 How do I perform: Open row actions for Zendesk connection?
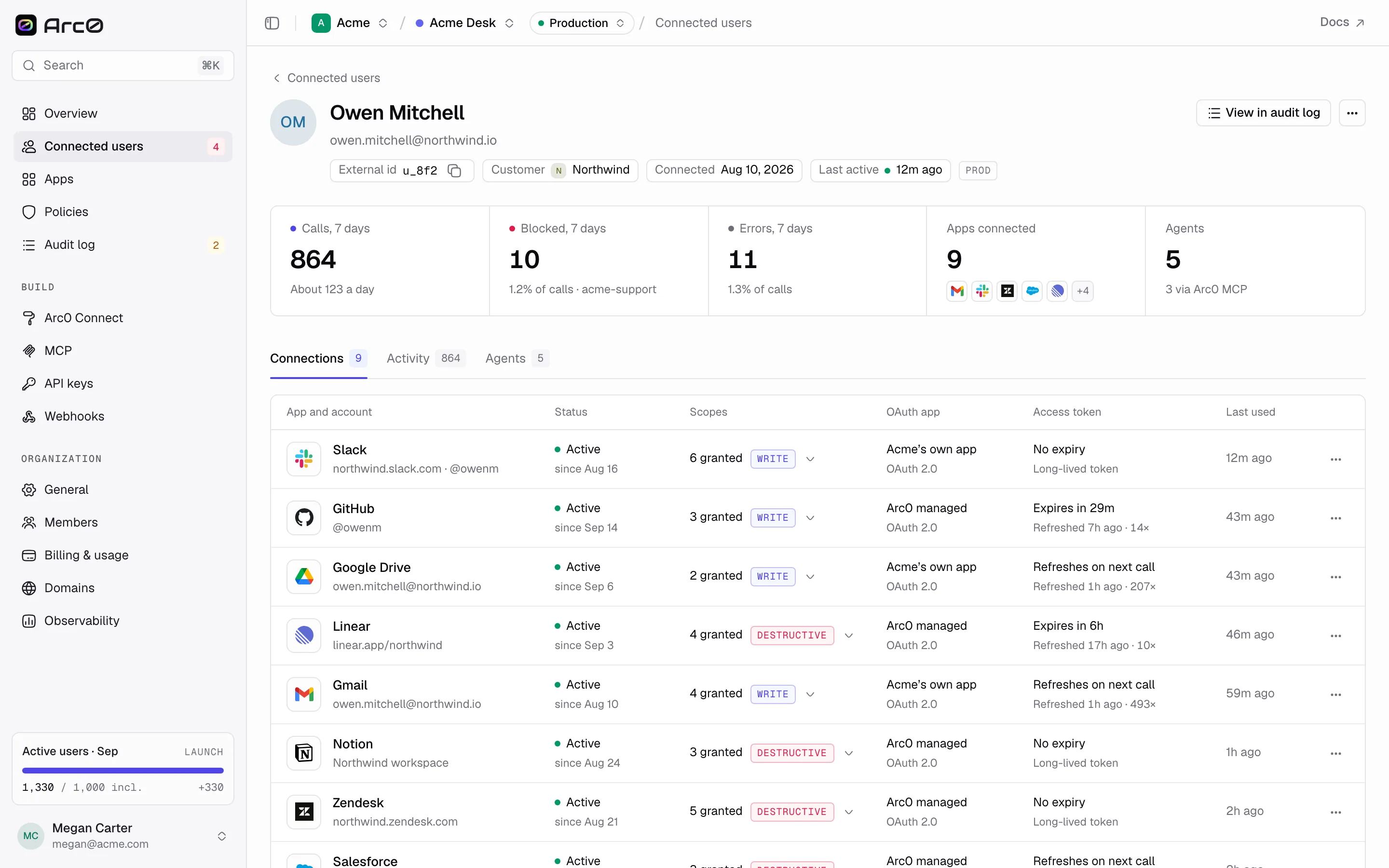[1335, 813]
